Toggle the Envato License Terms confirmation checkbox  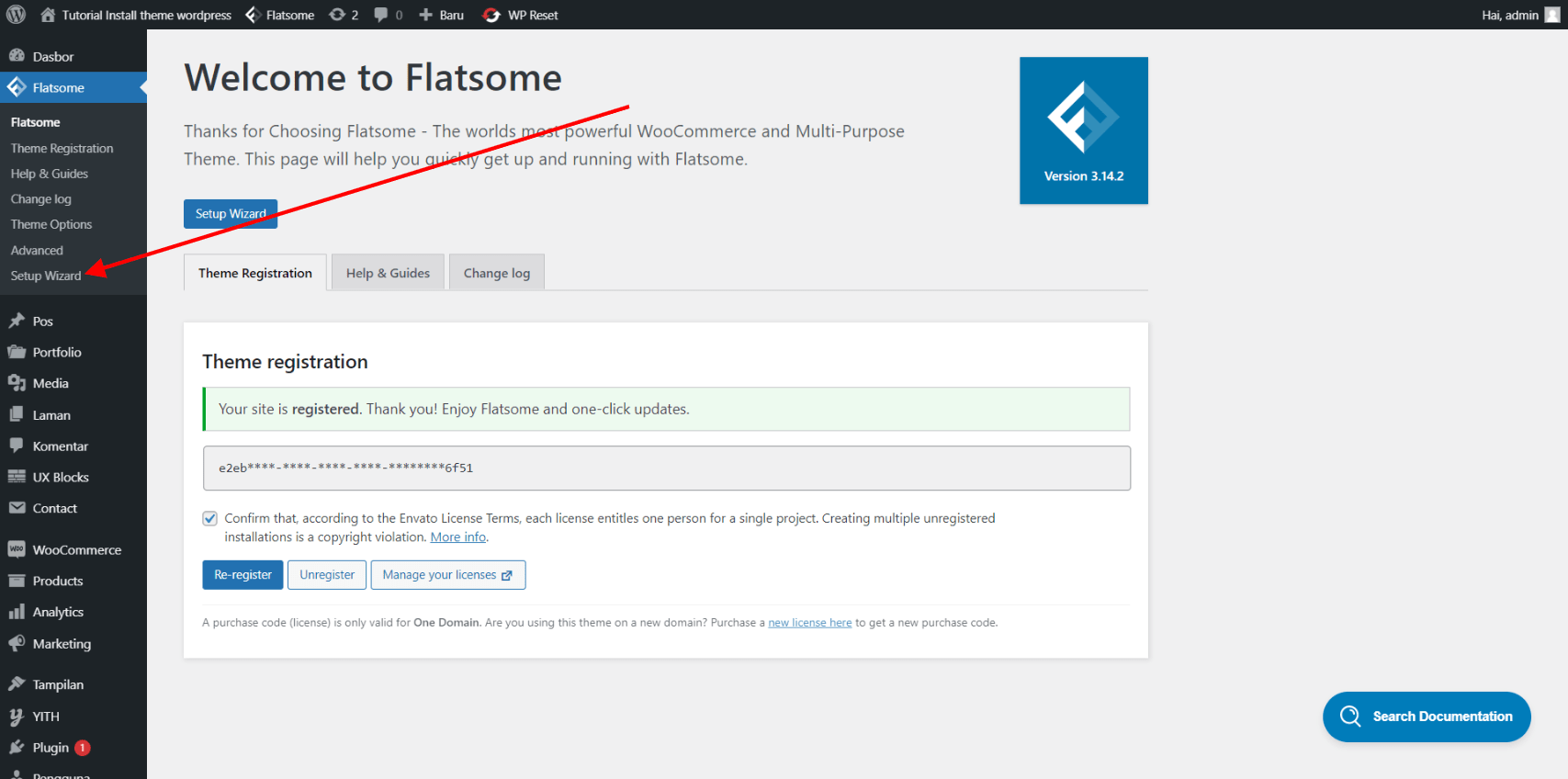coord(210,519)
